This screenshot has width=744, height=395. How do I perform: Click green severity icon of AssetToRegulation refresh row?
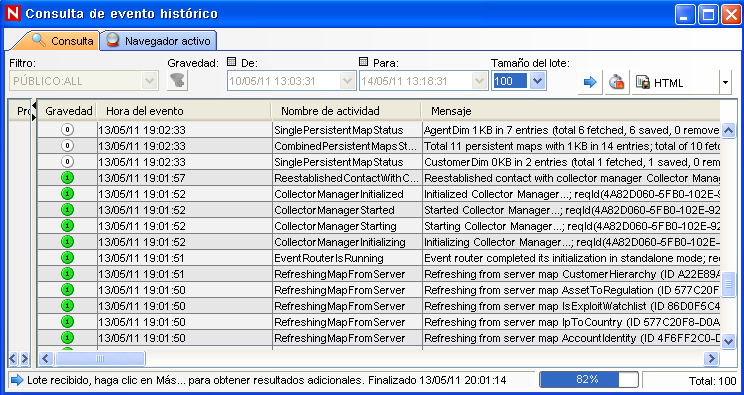point(67,290)
